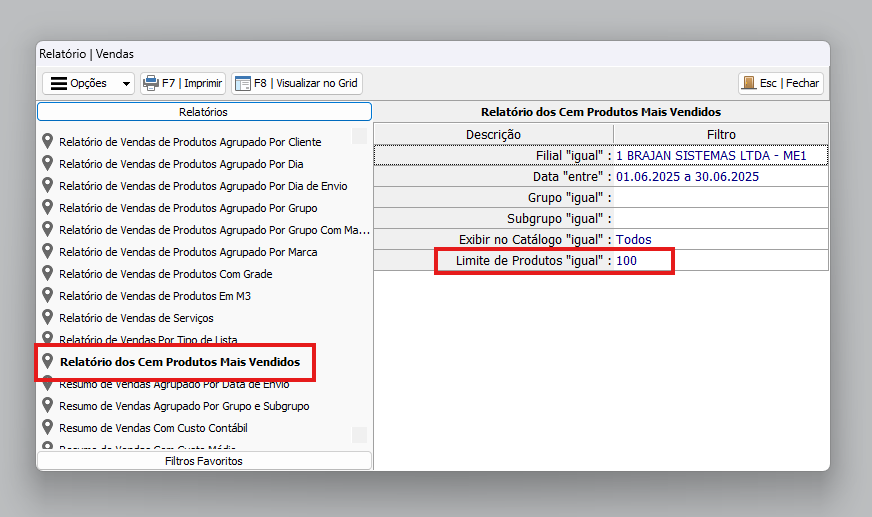Click pin icon of Relatório de Vendas de Serviços

47,318
